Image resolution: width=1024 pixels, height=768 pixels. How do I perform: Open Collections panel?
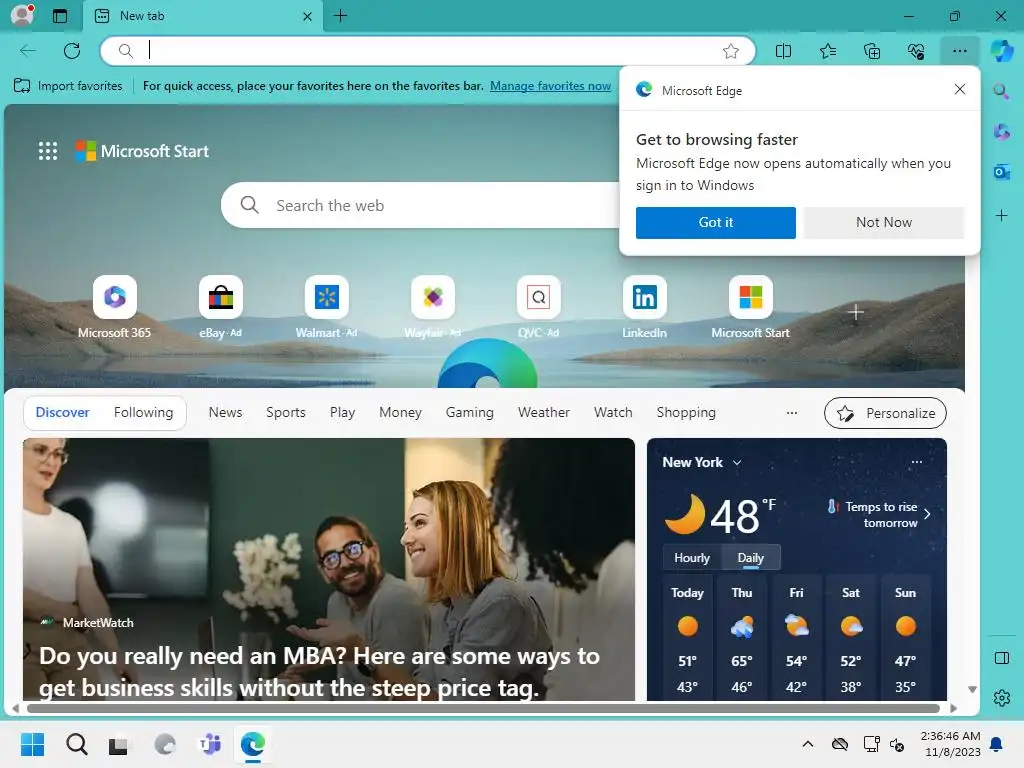click(x=872, y=51)
